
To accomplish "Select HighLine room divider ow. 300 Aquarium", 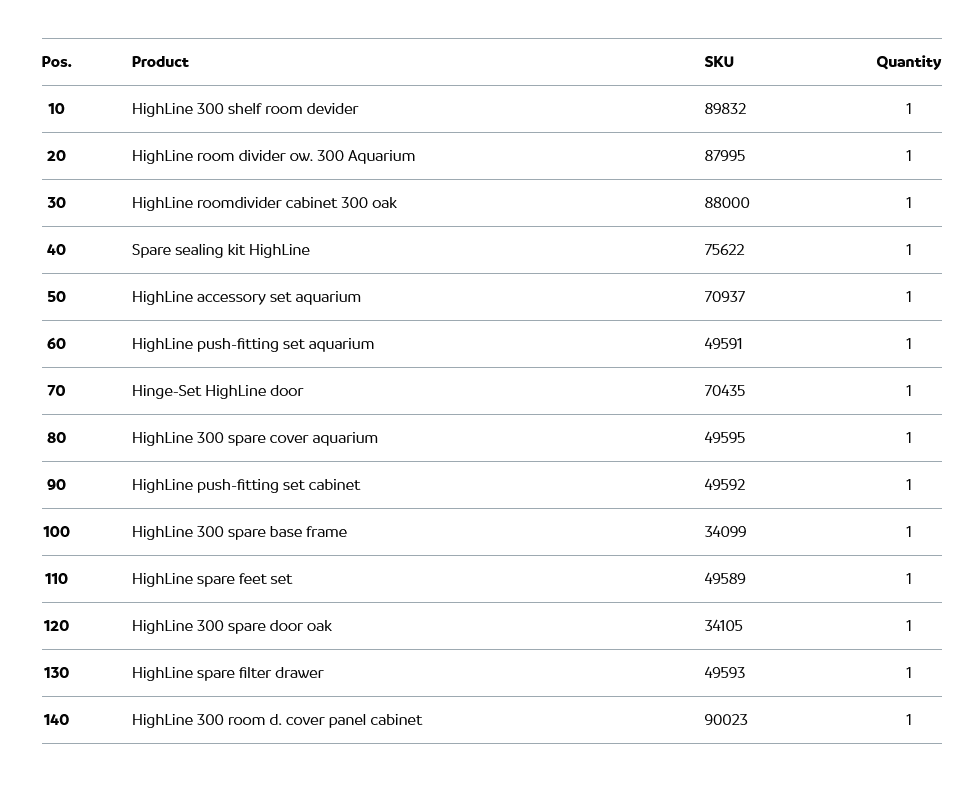I will [273, 156].
